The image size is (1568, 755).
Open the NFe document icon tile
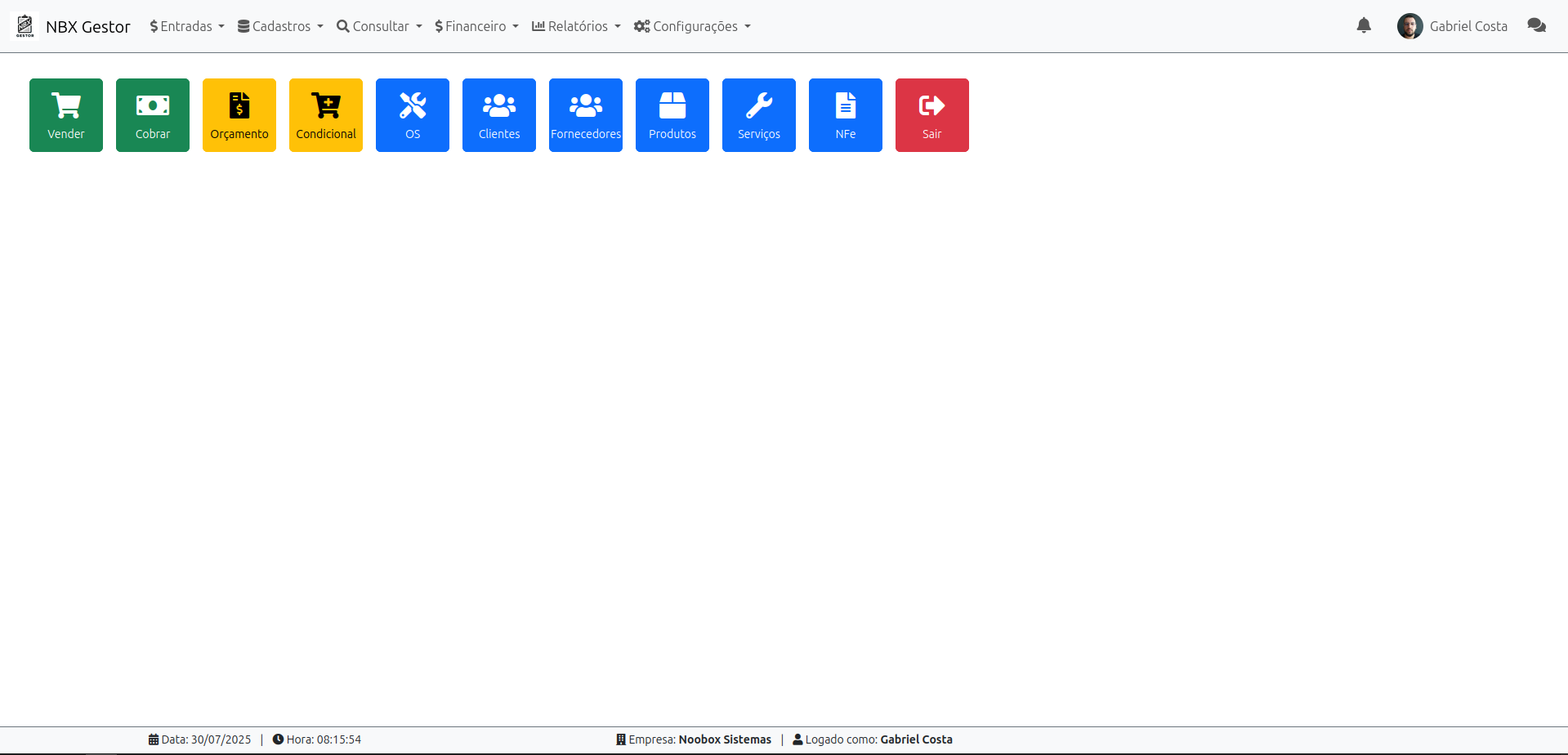(x=845, y=114)
